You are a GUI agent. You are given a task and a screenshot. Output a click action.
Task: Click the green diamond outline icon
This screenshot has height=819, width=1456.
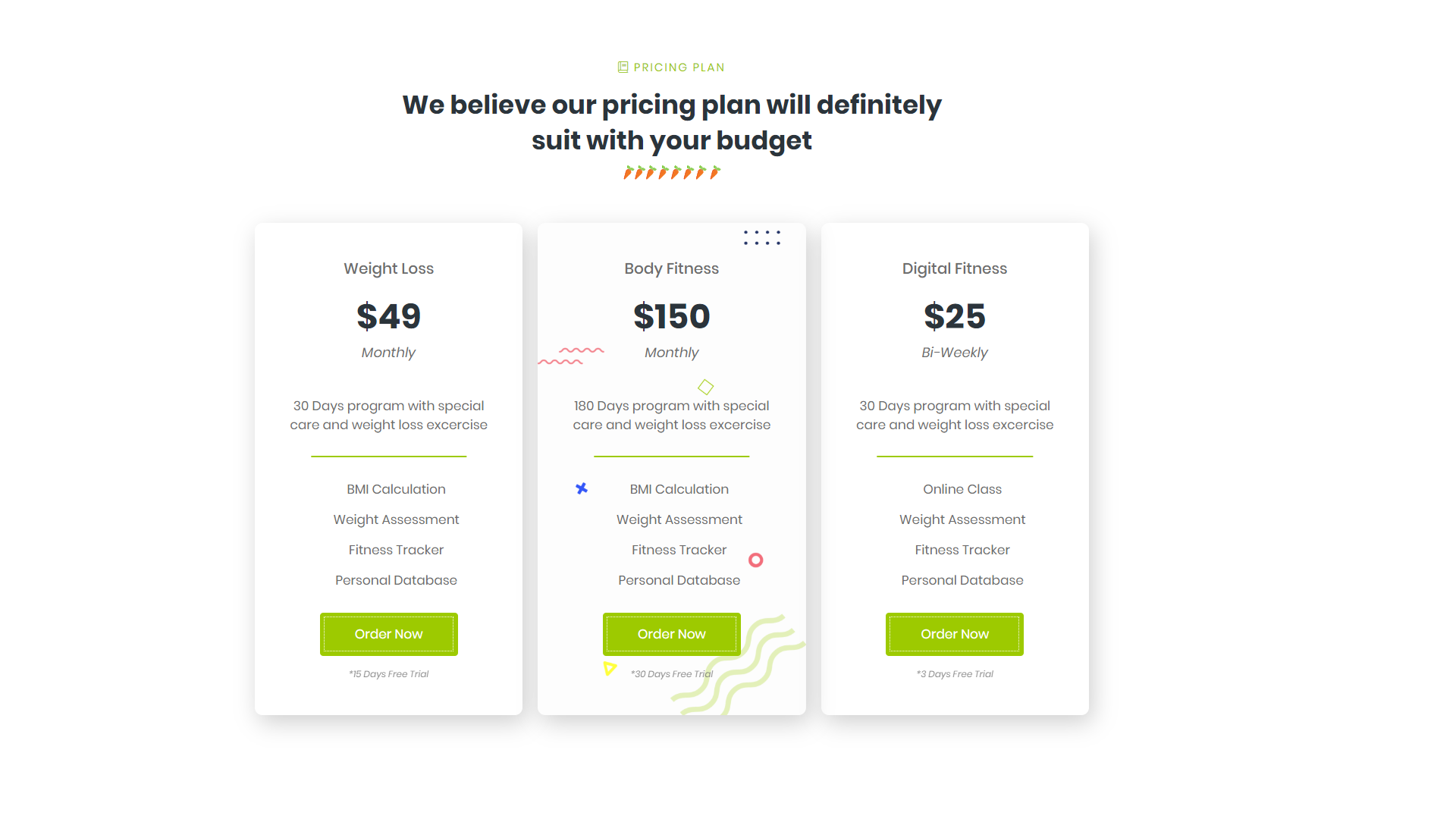705,388
